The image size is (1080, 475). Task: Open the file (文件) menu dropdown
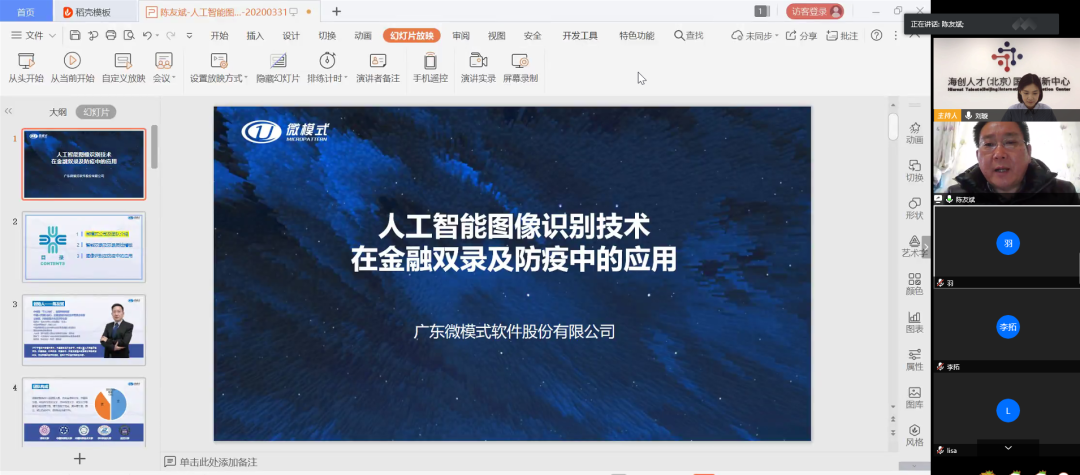34,36
